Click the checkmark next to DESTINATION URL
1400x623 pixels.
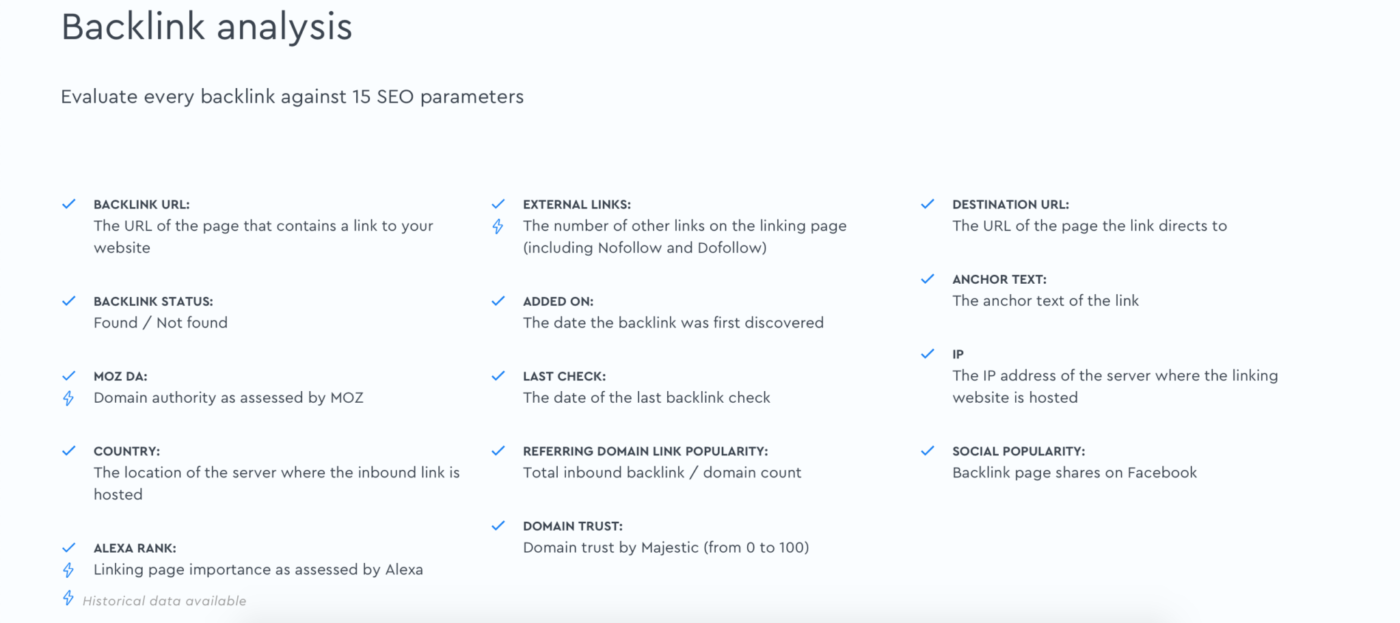[928, 204]
